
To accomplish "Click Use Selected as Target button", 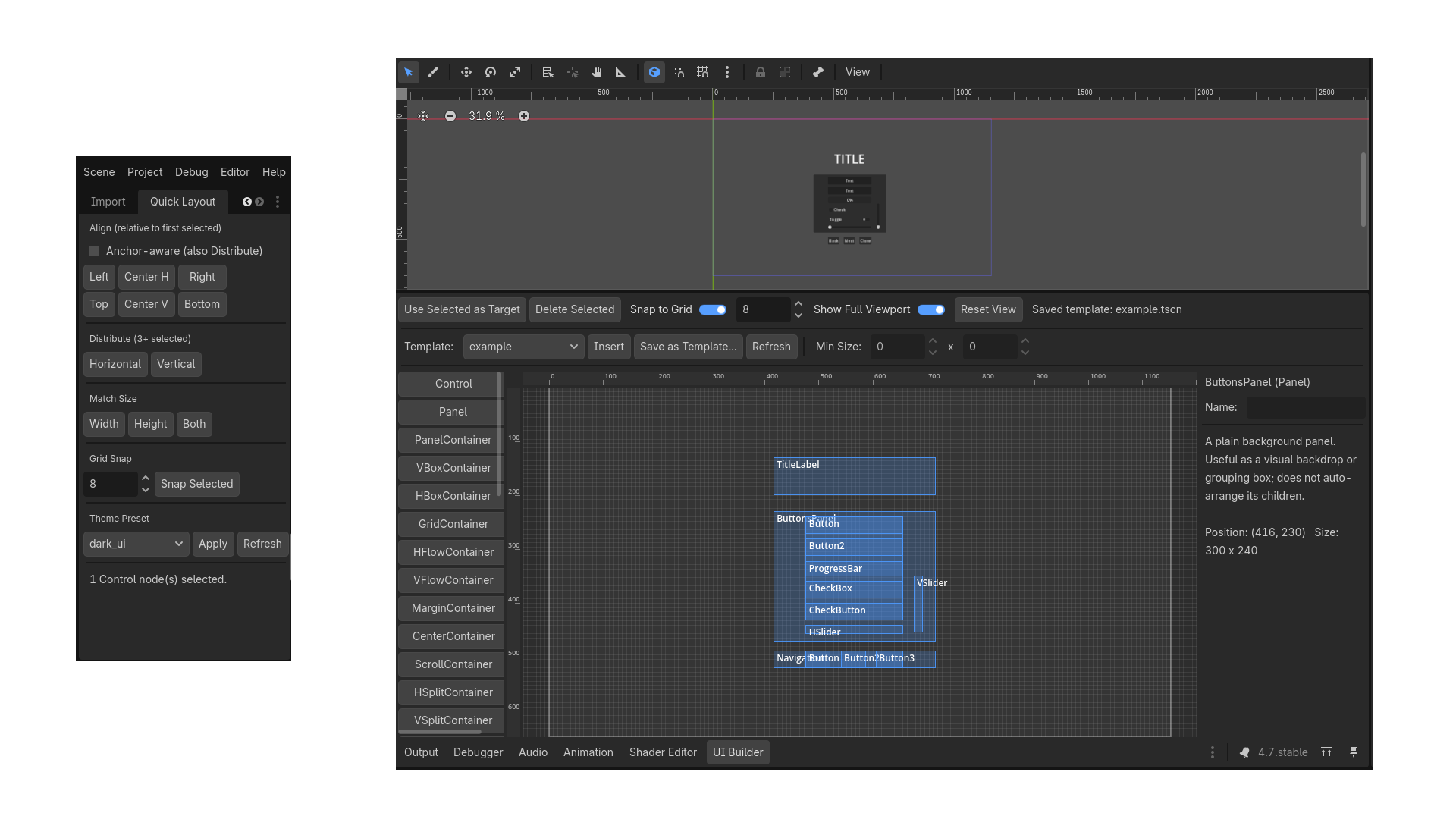I will [462, 309].
